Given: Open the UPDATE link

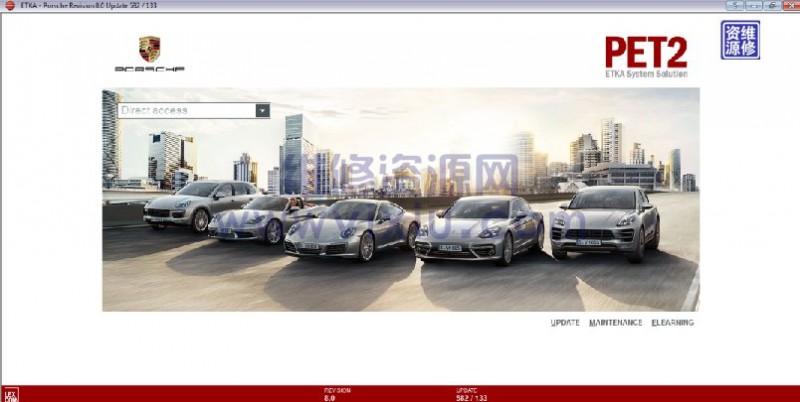Looking at the screenshot, I should pyautogui.click(x=565, y=322).
